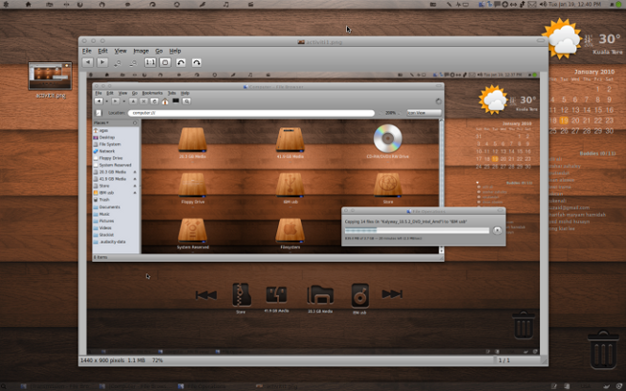This screenshot has width=626, height=391.
Task: Open the Help menu
Action: coord(175,51)
